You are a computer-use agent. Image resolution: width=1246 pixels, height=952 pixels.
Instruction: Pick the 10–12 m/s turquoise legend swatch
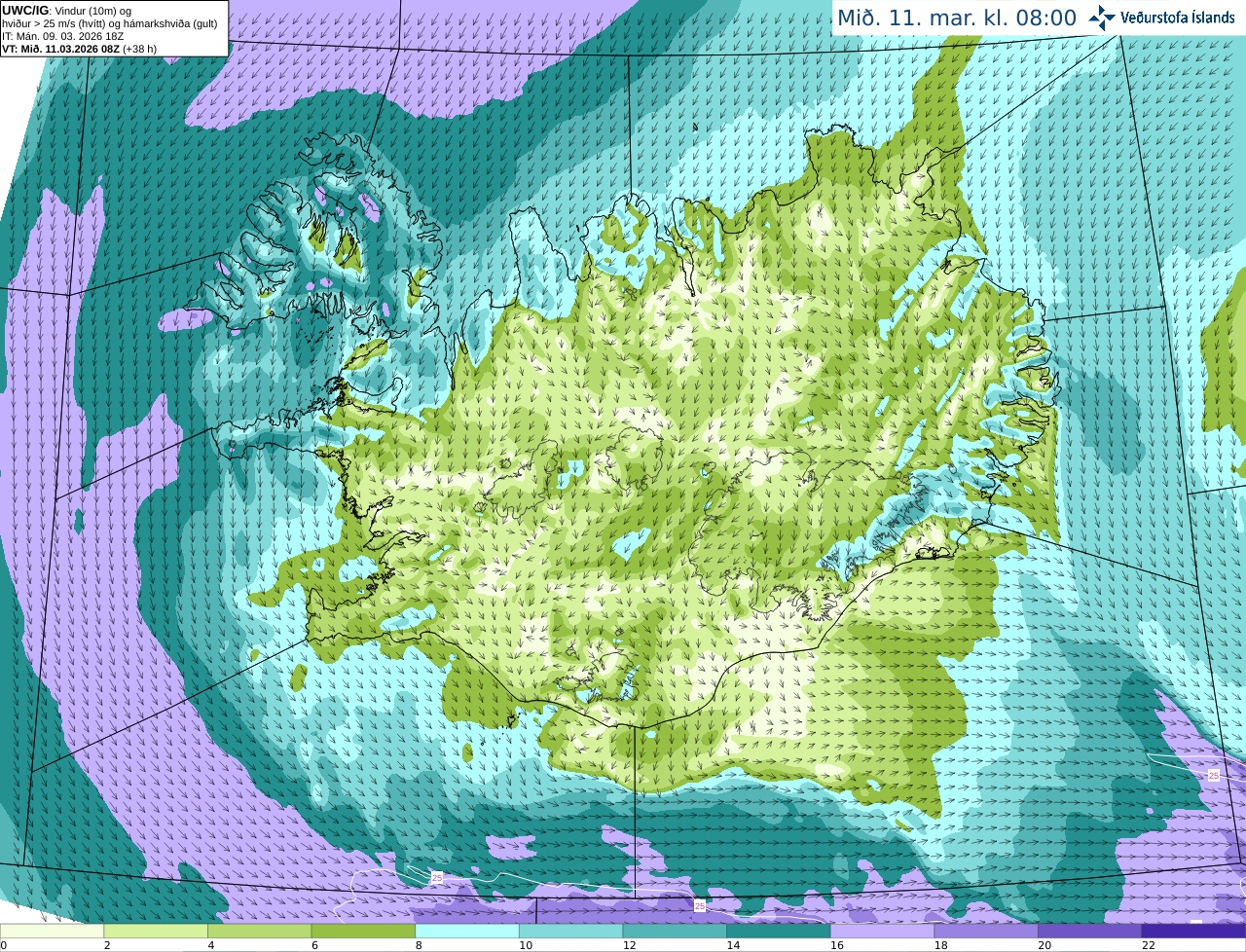[570, 932]
